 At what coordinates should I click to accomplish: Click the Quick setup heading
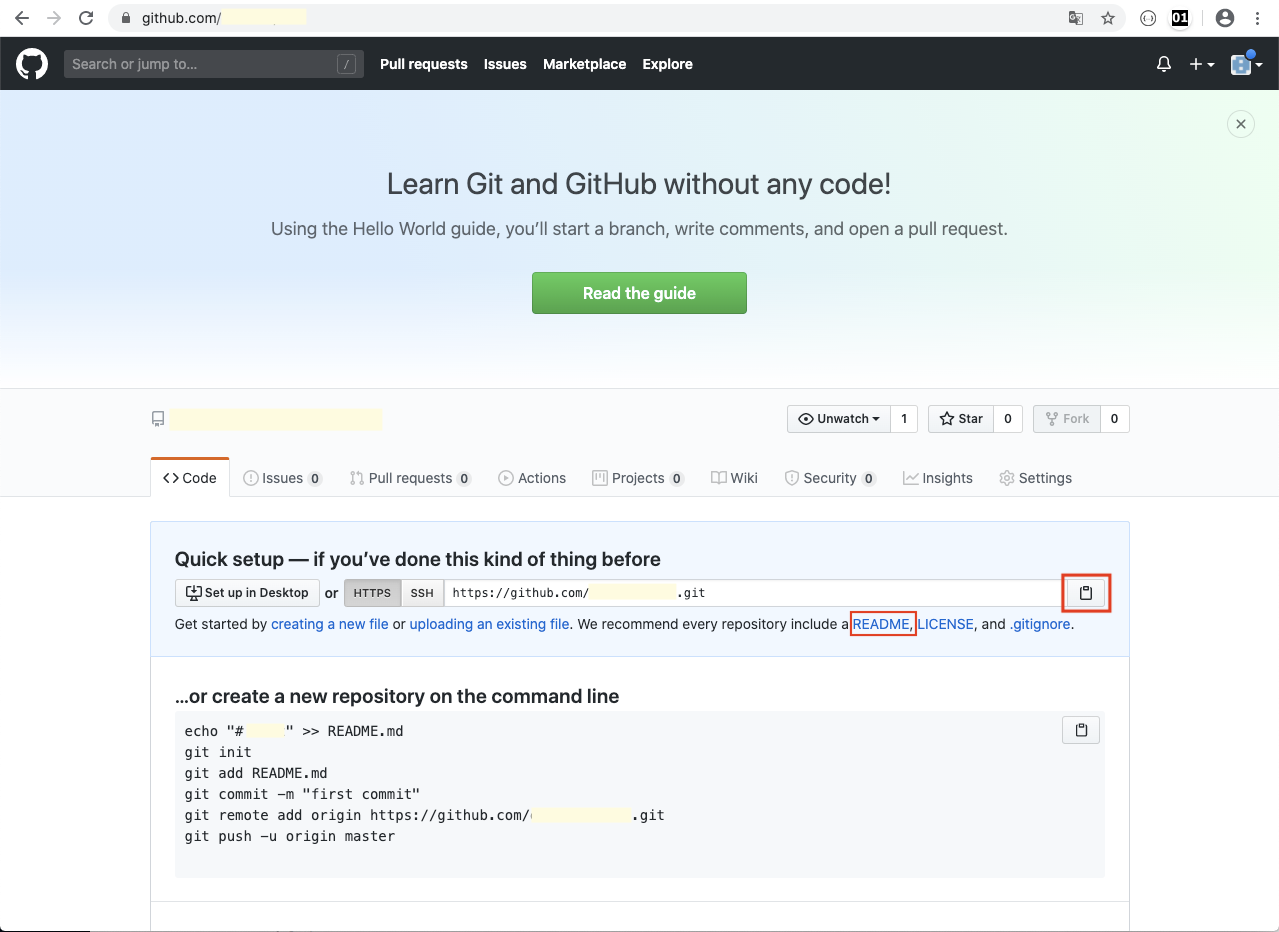tap(418, 559)
